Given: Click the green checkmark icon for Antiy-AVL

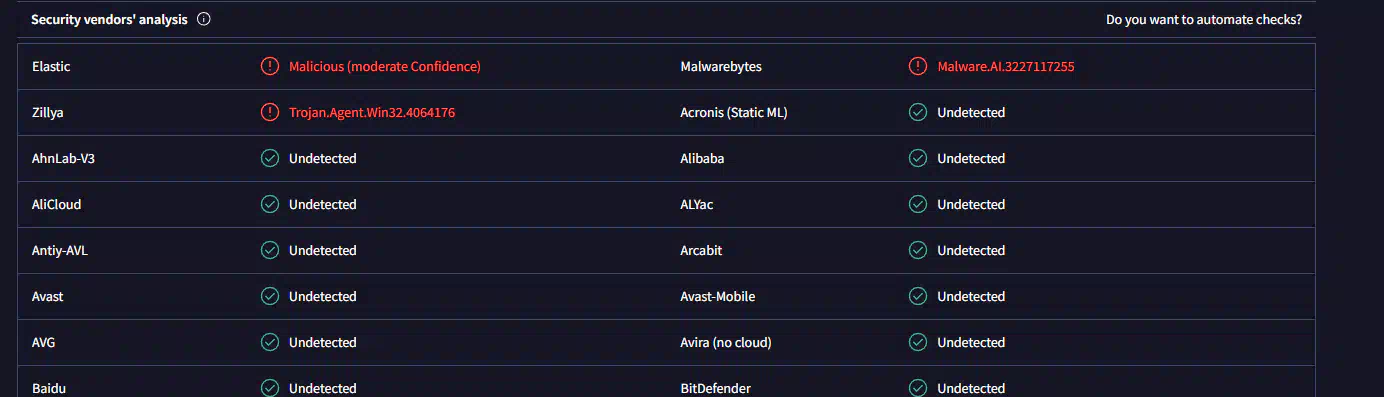Looking at the screenshot, I should tap(270, 250).
